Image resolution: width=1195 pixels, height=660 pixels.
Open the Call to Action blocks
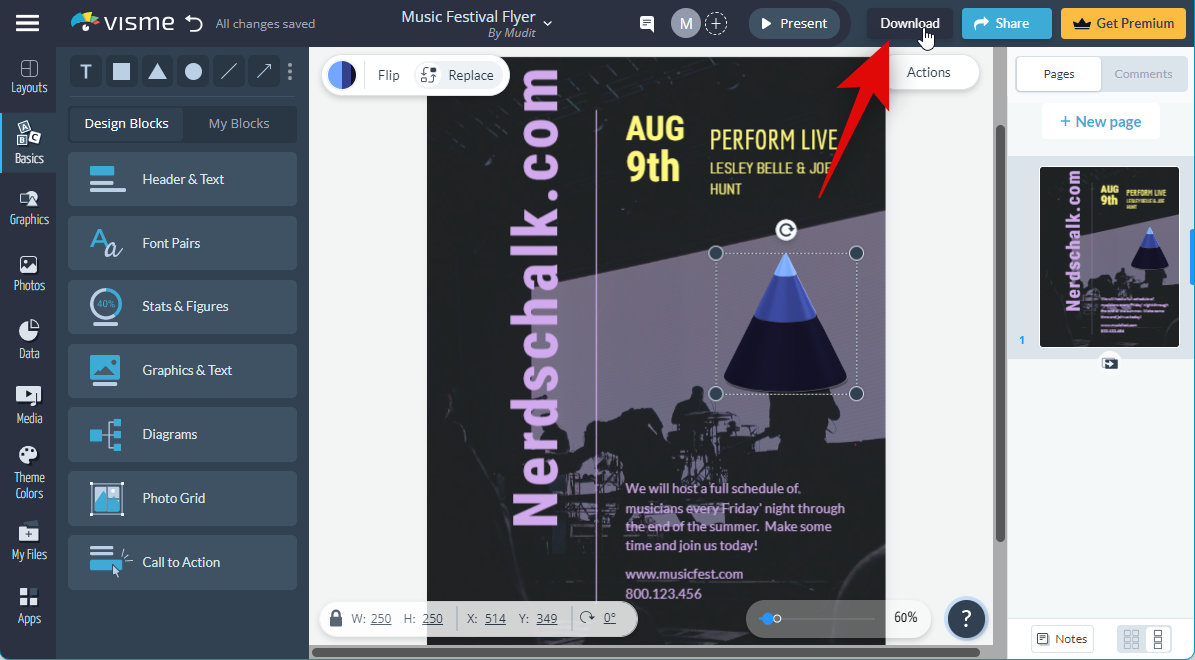pyautogui.click(x=182, y=562)
